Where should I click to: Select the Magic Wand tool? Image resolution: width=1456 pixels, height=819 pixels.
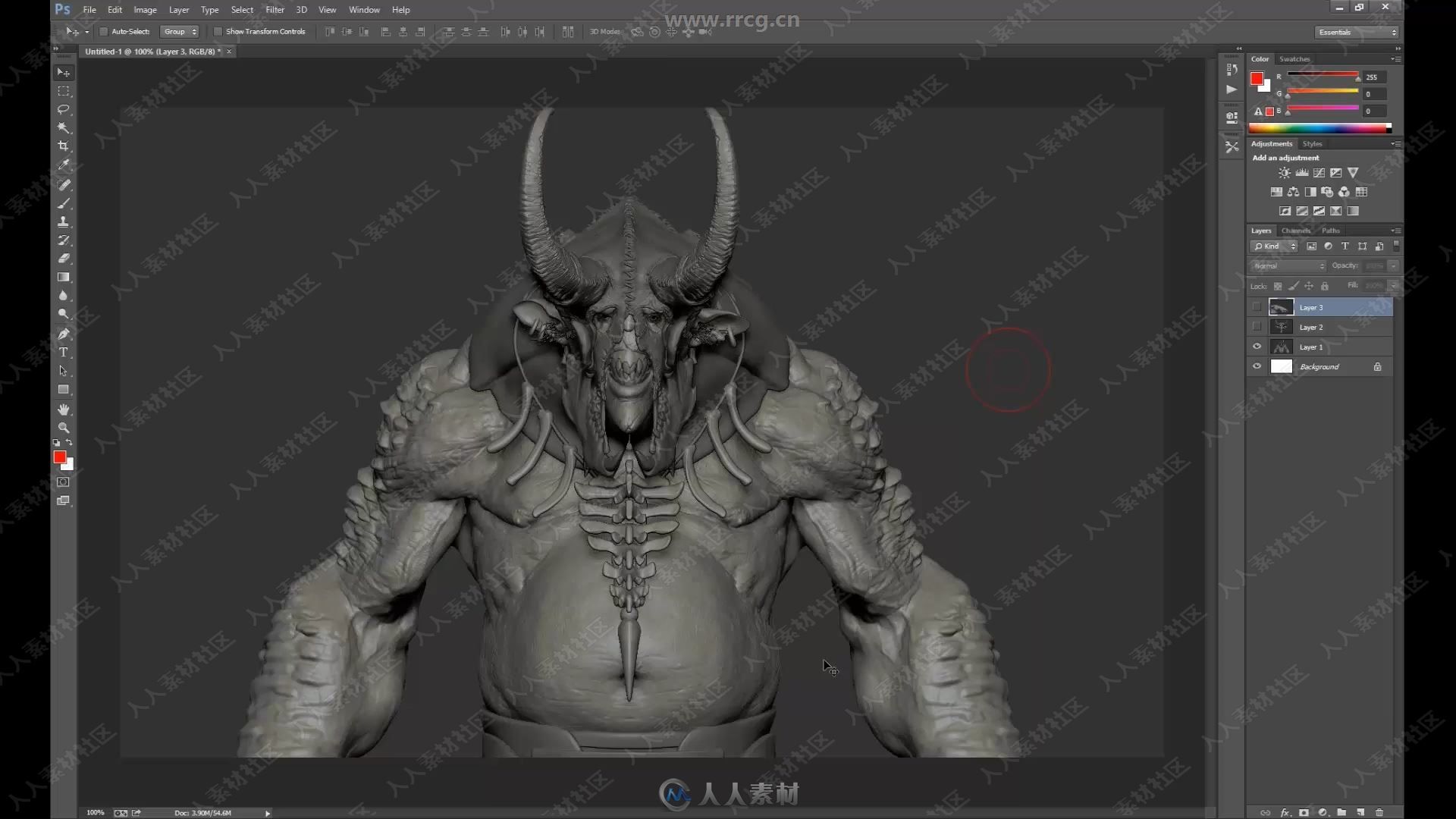click(64, 128)
